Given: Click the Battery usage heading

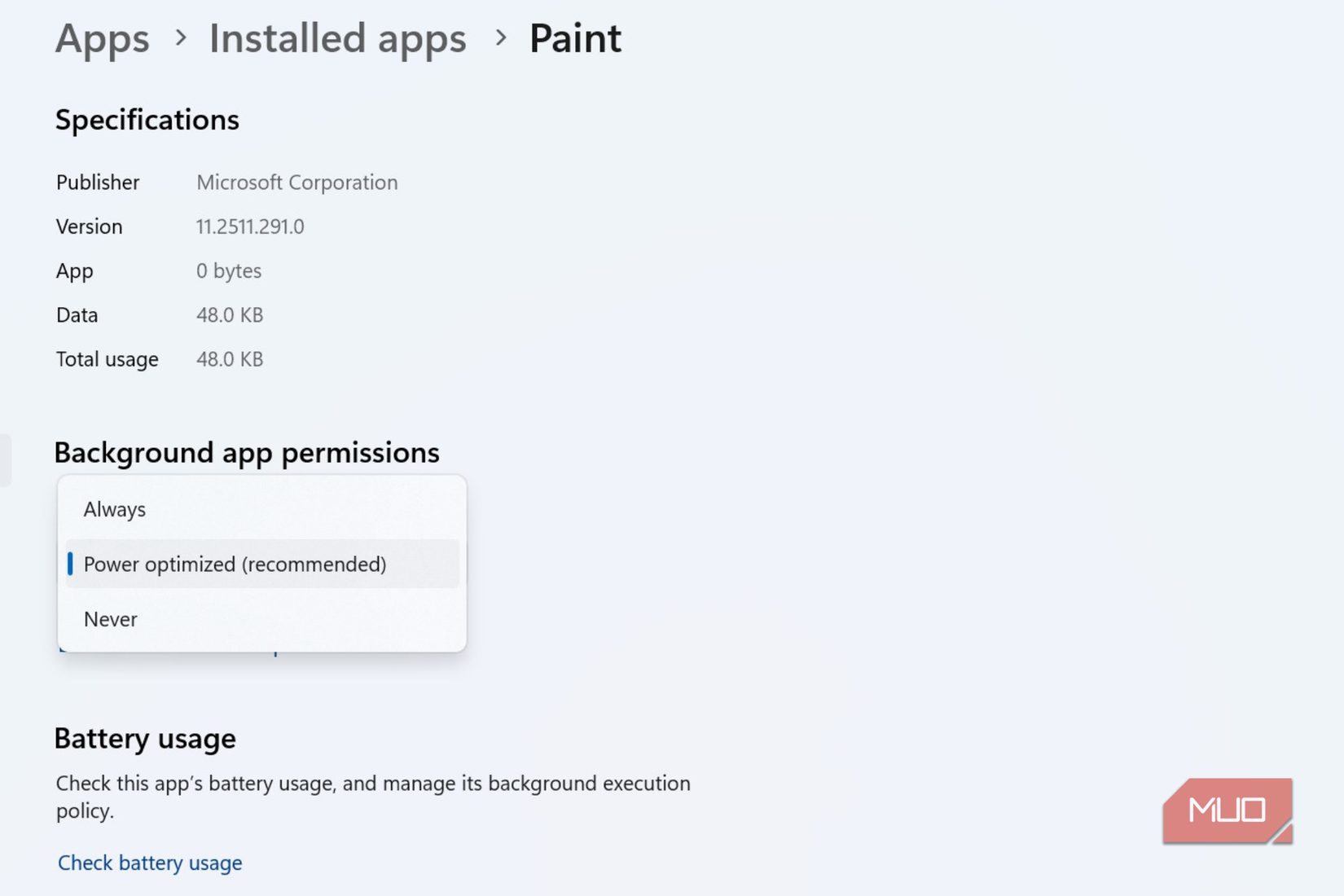Looking at the screenshot, I should point(145,738).
